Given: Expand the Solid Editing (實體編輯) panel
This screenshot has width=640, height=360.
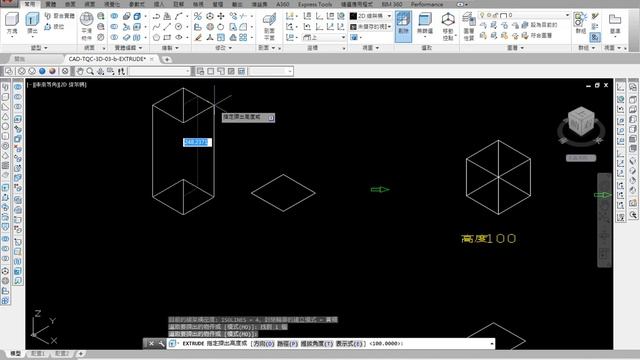Looking at the screenshot, I should click(128, 48).
